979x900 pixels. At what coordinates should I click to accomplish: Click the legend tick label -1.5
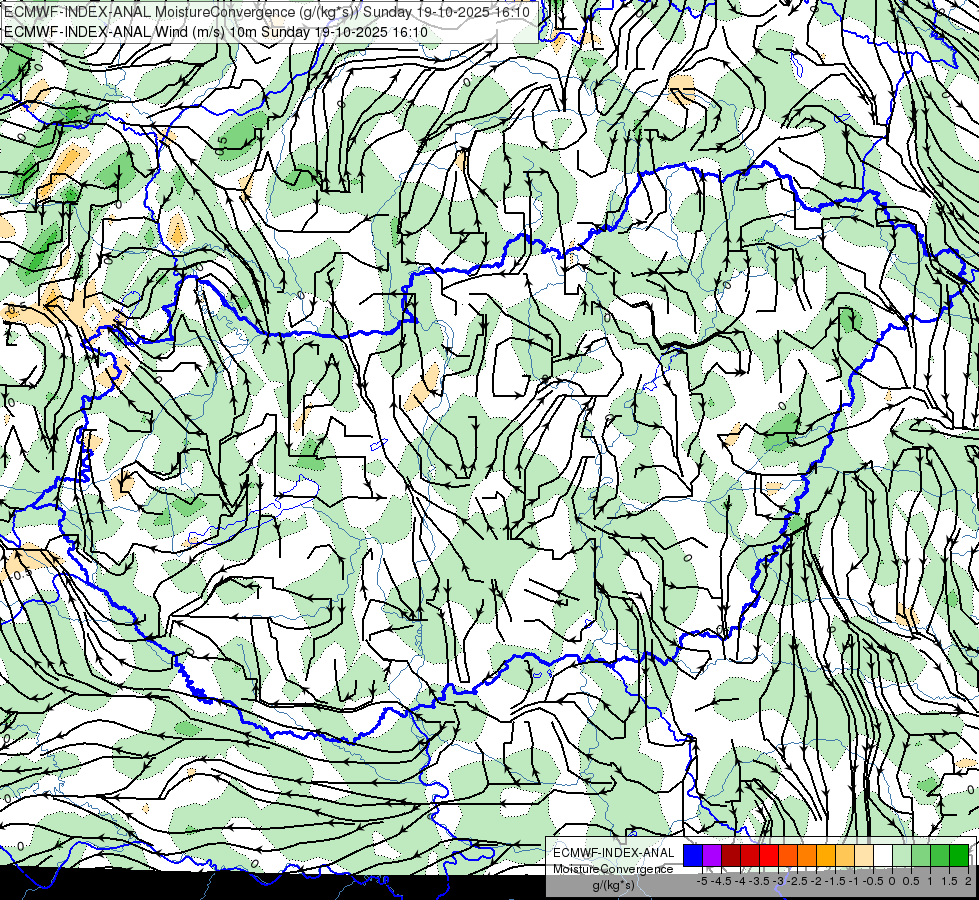coord(835,881)
